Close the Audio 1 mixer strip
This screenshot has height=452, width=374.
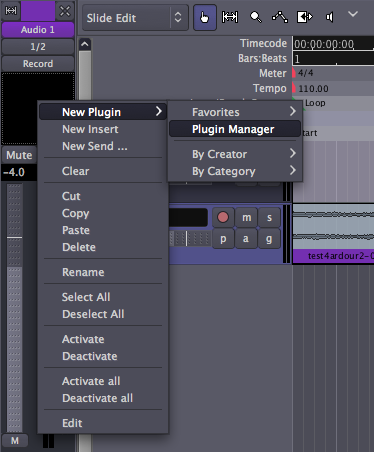(x=65, y=11)
